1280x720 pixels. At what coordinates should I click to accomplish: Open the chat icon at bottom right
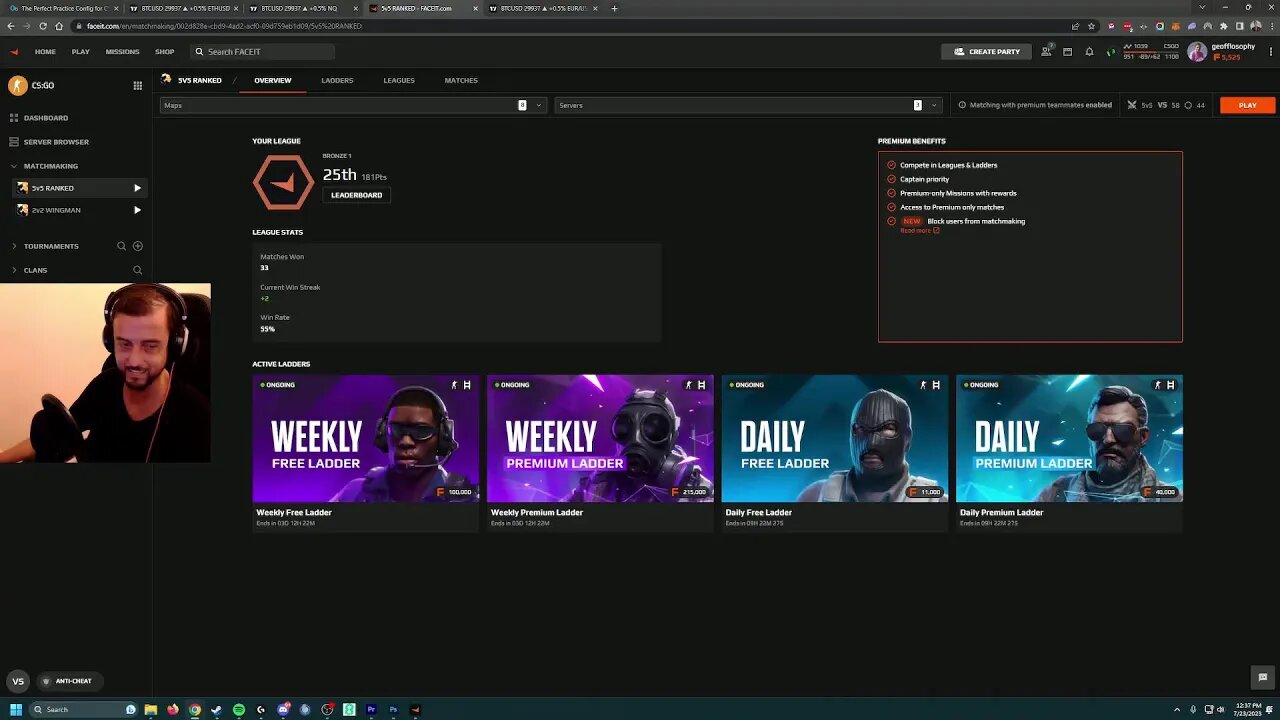pos(1263,677)
